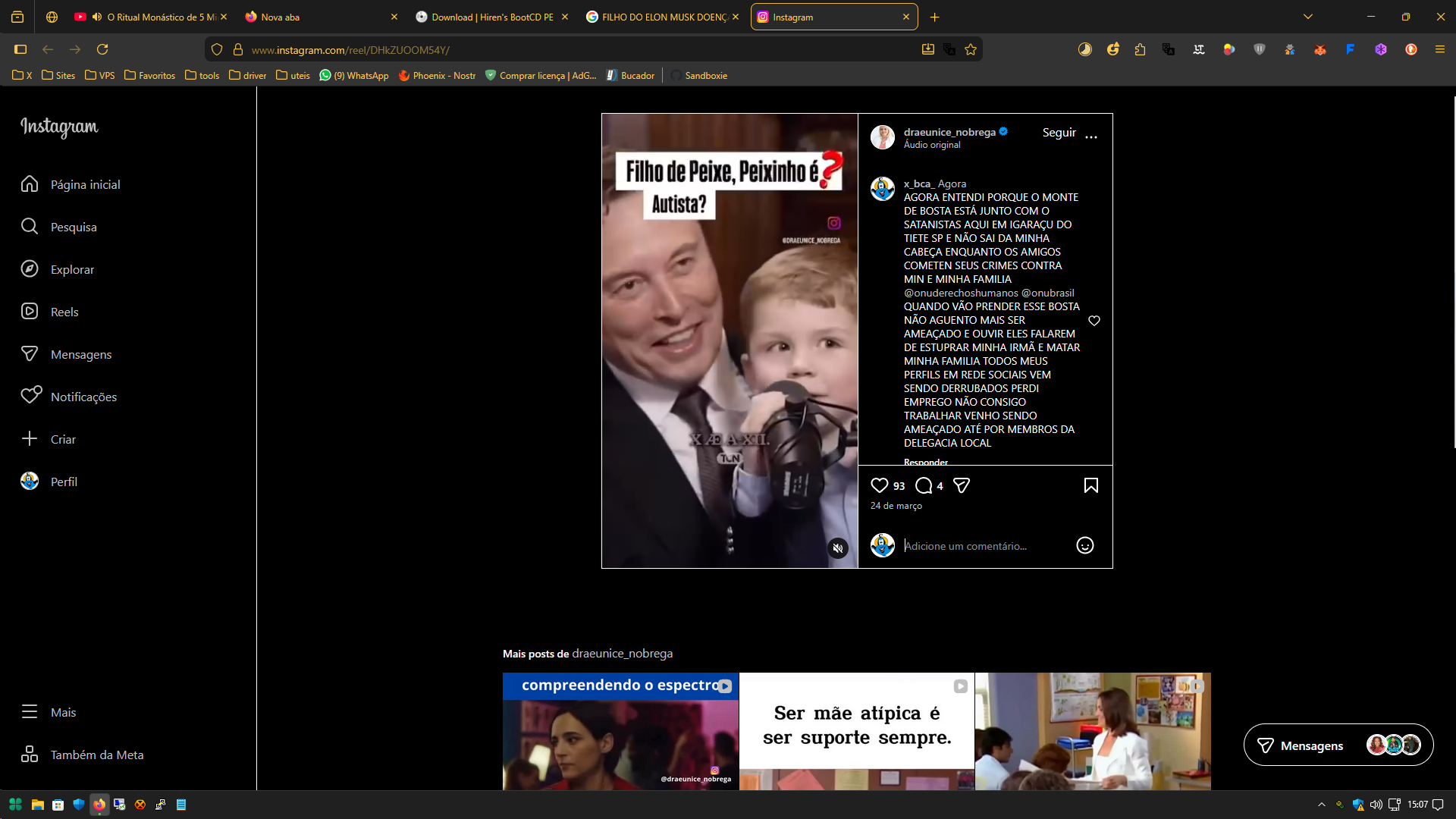Viewport: 1456px width, 819px height.
Task: Like the x_bca_ comment
Action: point(1094,321)
